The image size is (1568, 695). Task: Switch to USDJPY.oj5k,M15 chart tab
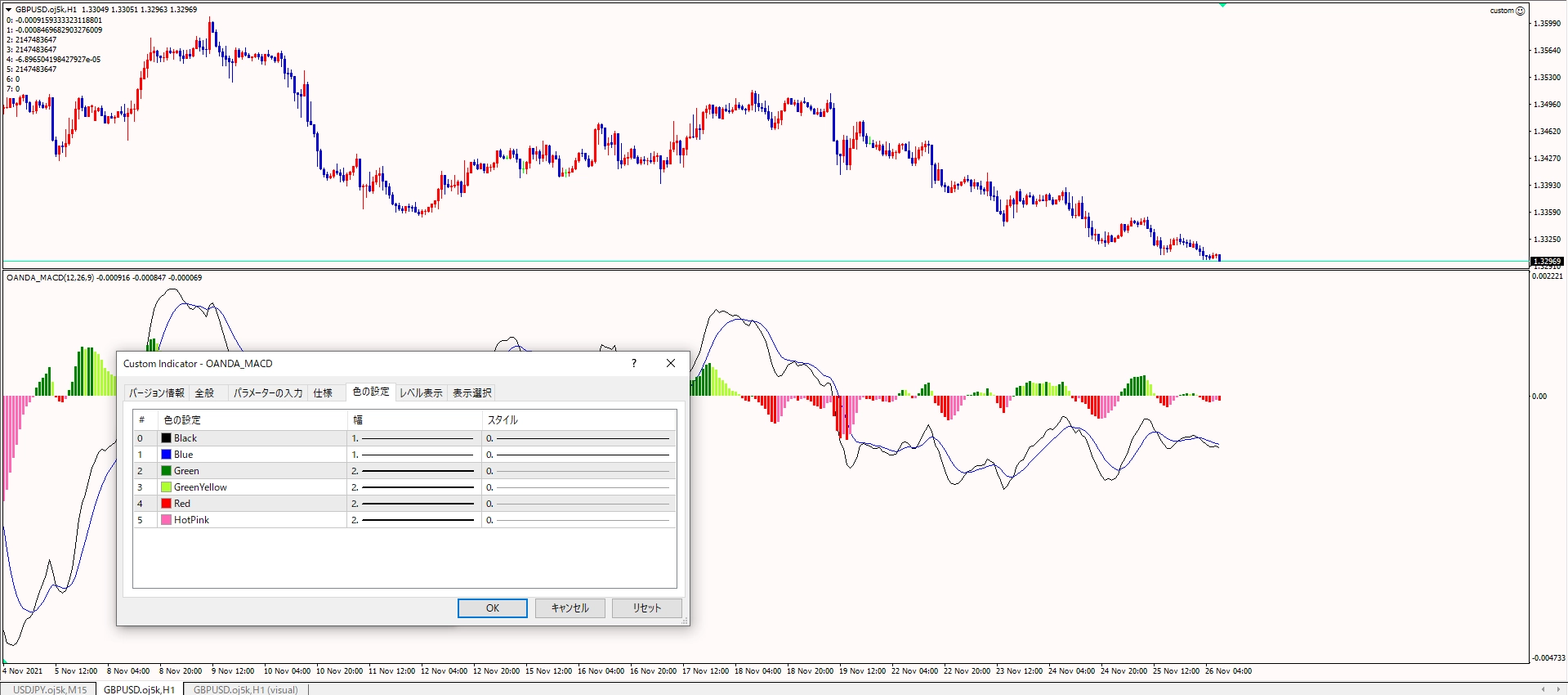point(50,689)
